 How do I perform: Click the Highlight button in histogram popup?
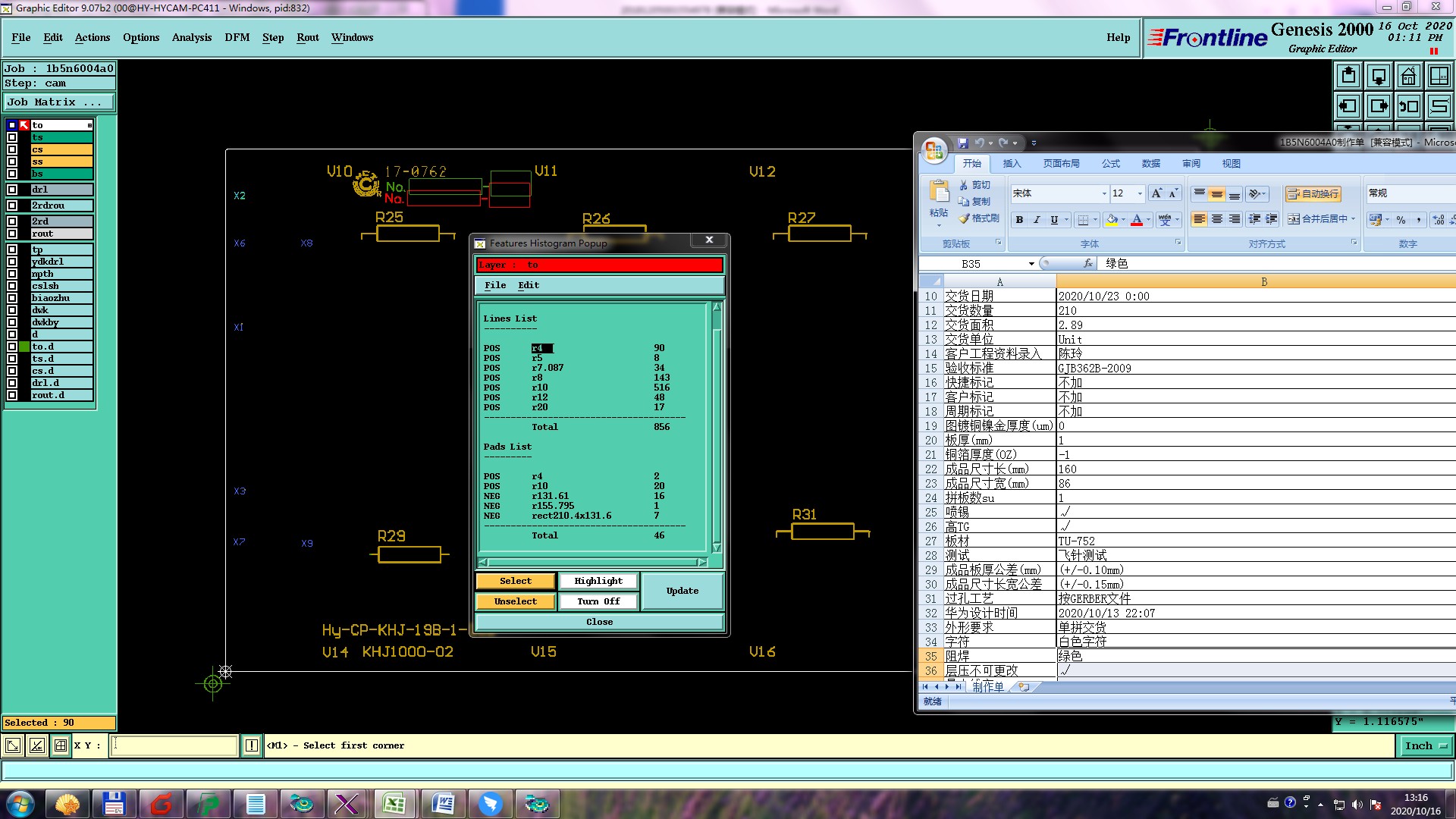coord(598,581)
